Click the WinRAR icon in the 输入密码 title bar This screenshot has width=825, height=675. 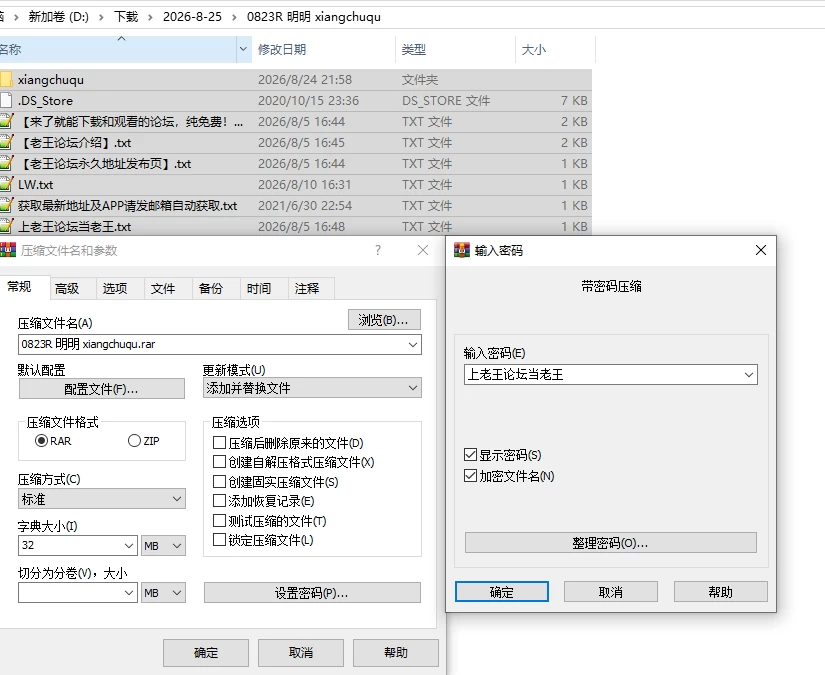coord(461,250)
